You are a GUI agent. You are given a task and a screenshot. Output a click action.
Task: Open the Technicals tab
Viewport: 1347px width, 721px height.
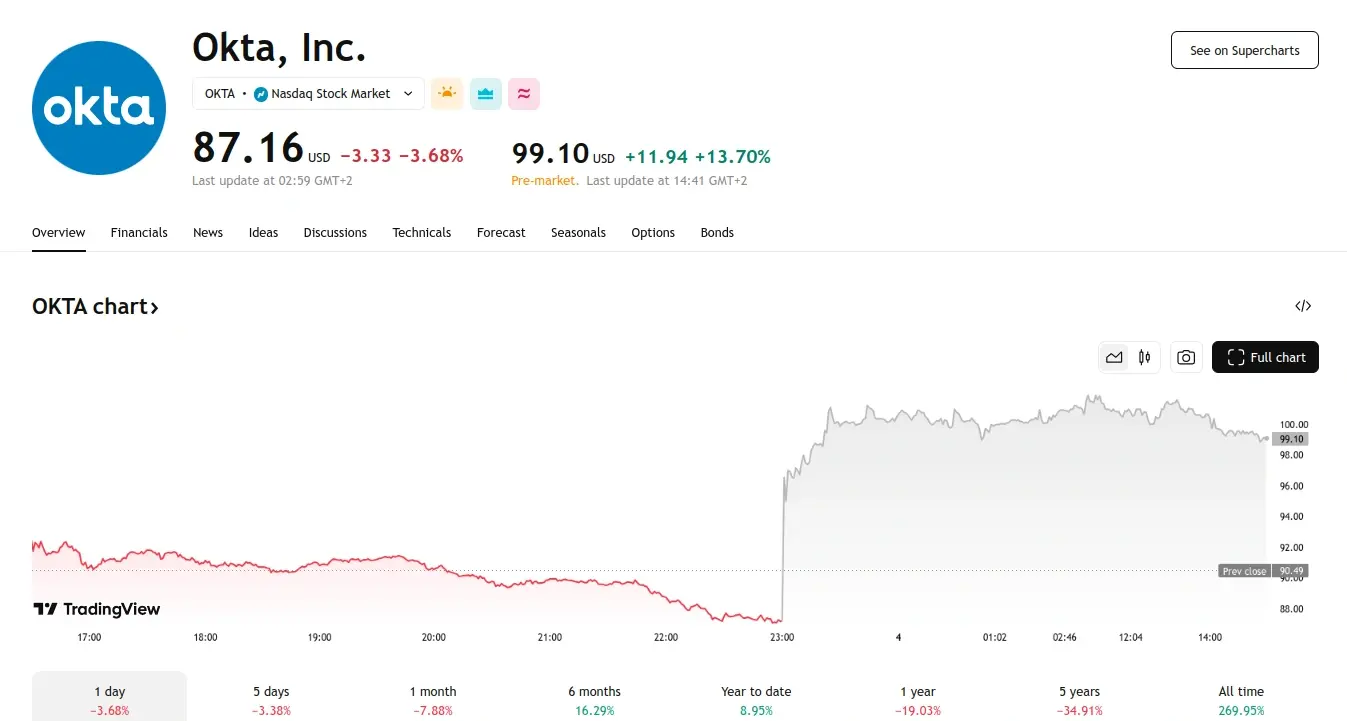[421, 233]
